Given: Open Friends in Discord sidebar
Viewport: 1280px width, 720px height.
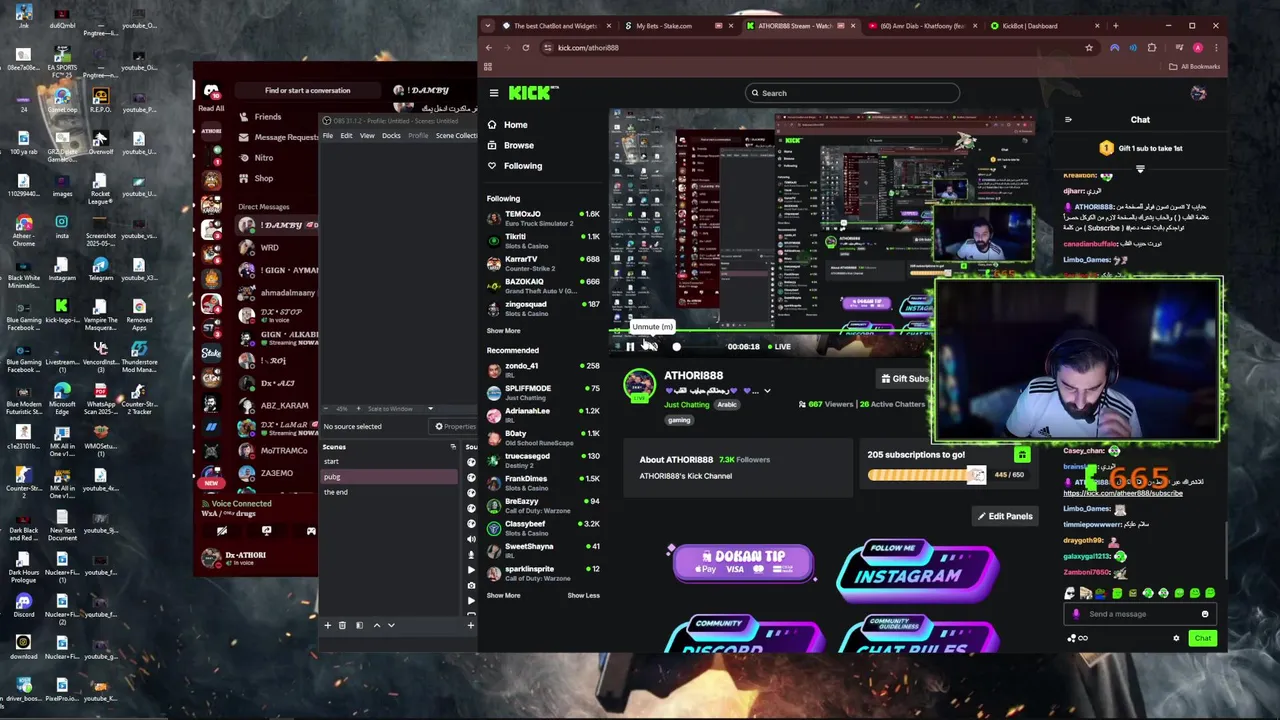Looking at the screenshot, I should click(x=260, y=117).
